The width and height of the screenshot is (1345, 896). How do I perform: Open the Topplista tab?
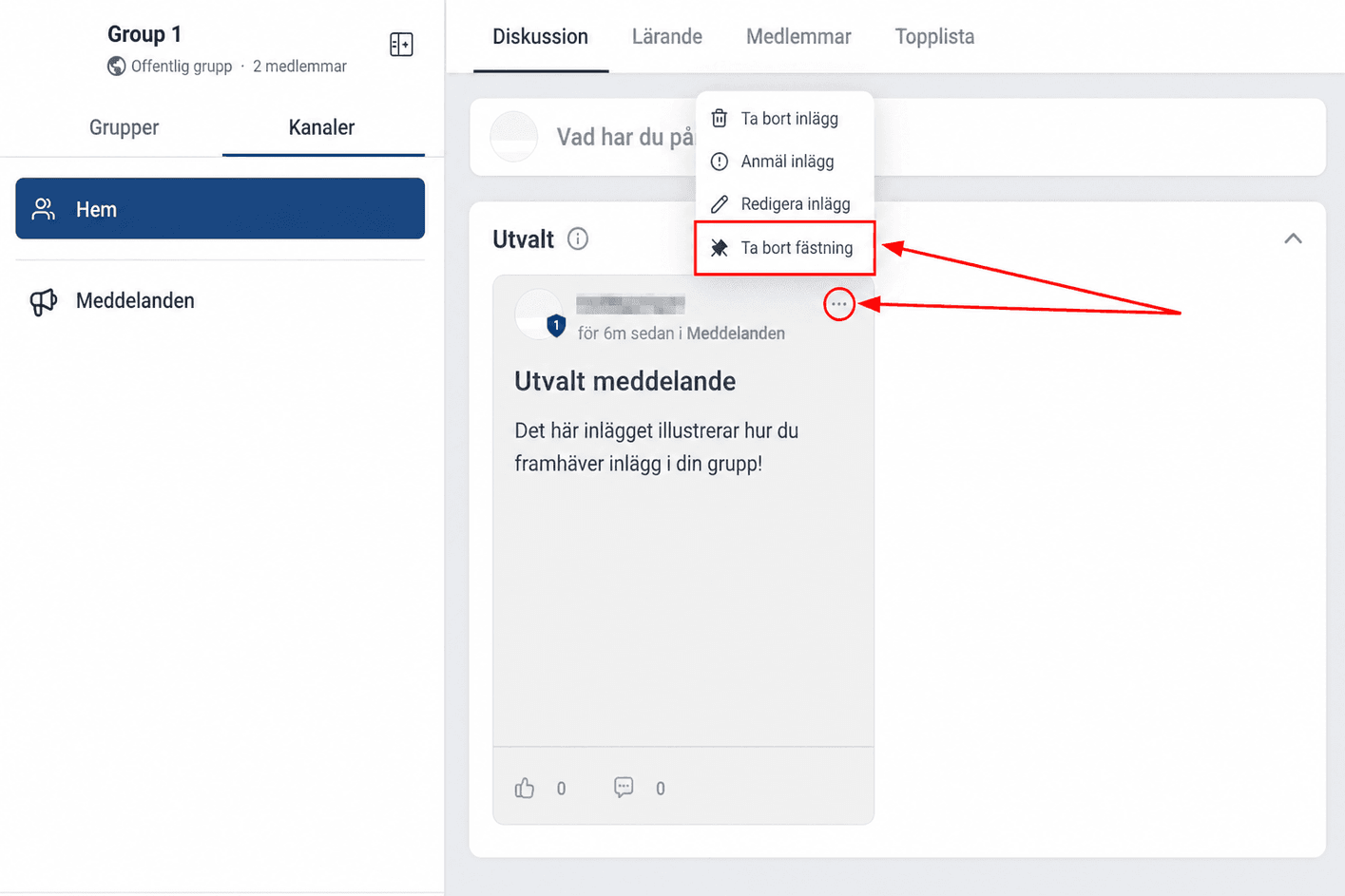(x=934, y=37)
